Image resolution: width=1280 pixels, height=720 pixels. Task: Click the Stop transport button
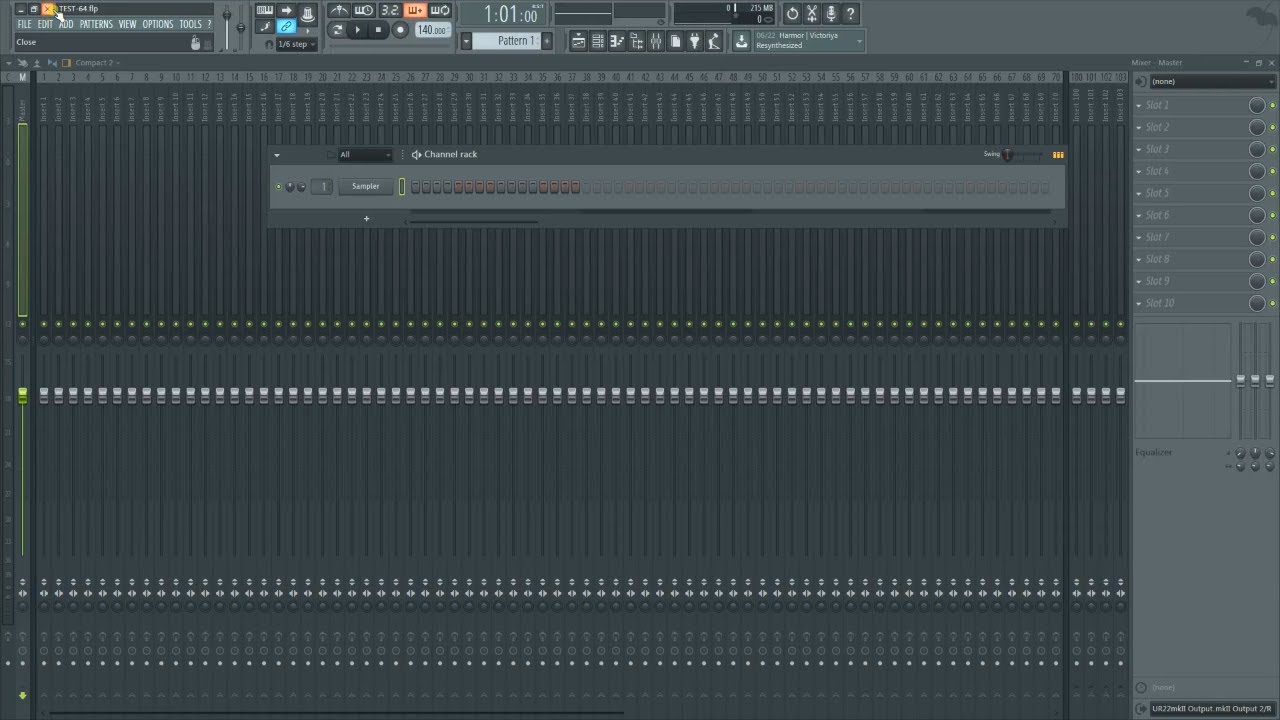point(378,30)
